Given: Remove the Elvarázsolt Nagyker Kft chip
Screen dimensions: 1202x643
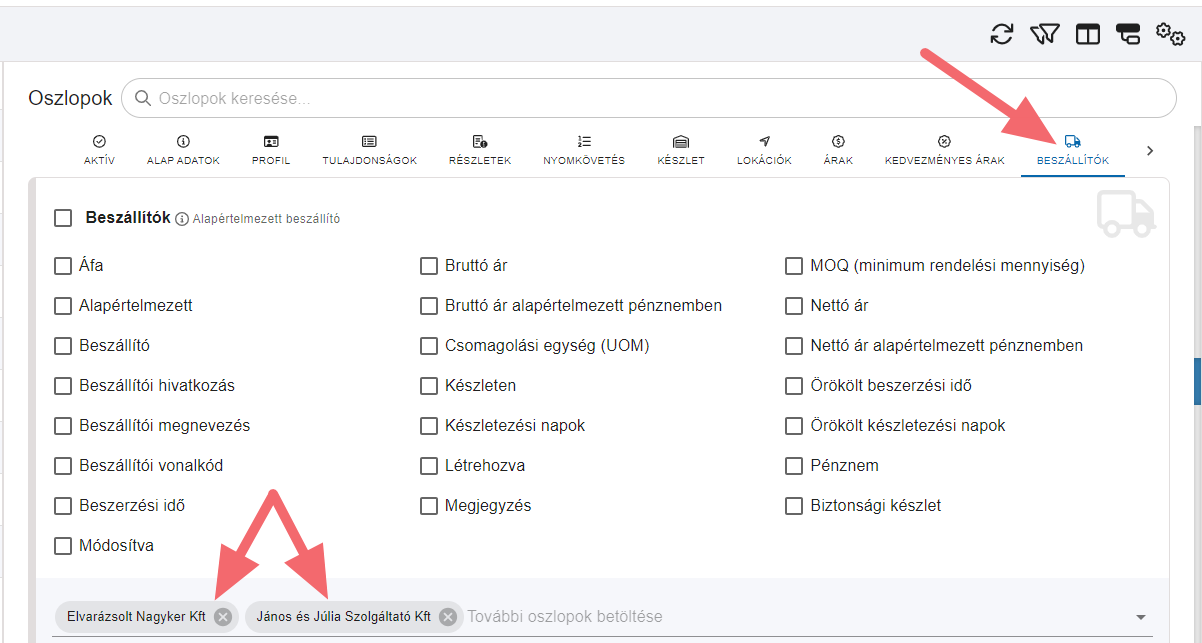Looking at the screenshot, I should (223, 617).
